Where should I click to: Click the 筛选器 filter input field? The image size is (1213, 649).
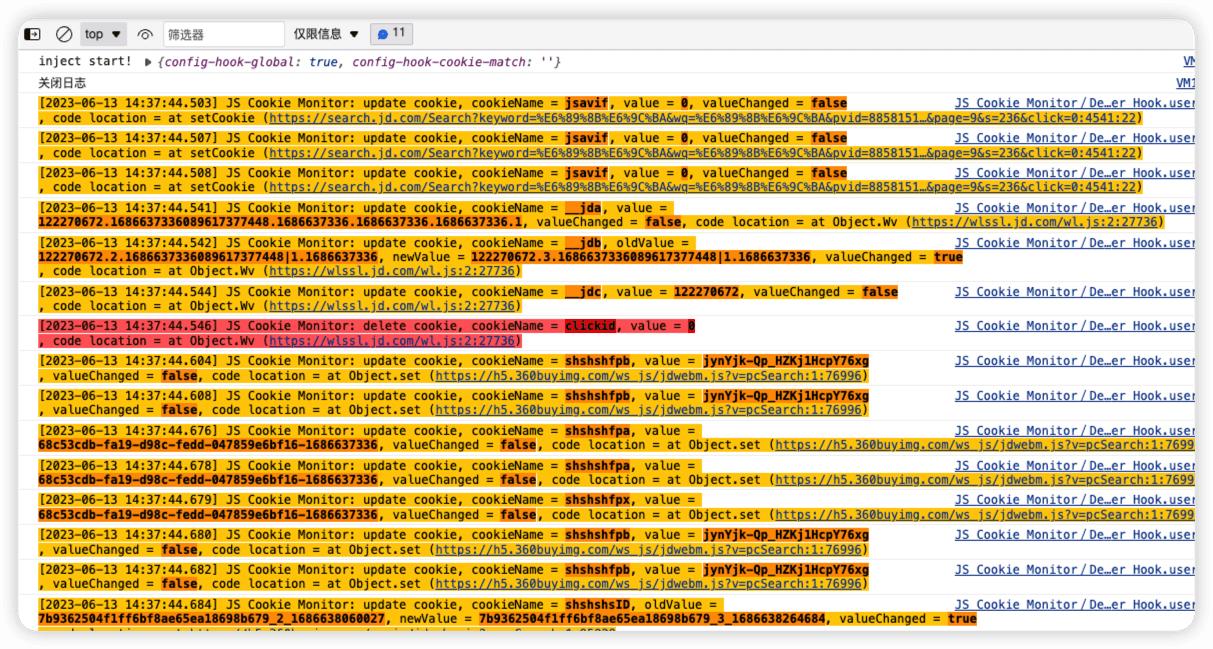[223, 34]
